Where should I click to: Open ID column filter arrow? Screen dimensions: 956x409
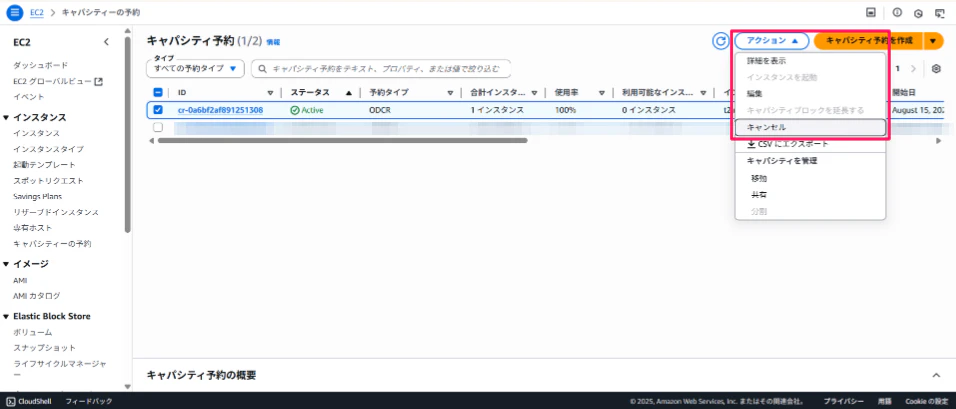tap(270, 93)
